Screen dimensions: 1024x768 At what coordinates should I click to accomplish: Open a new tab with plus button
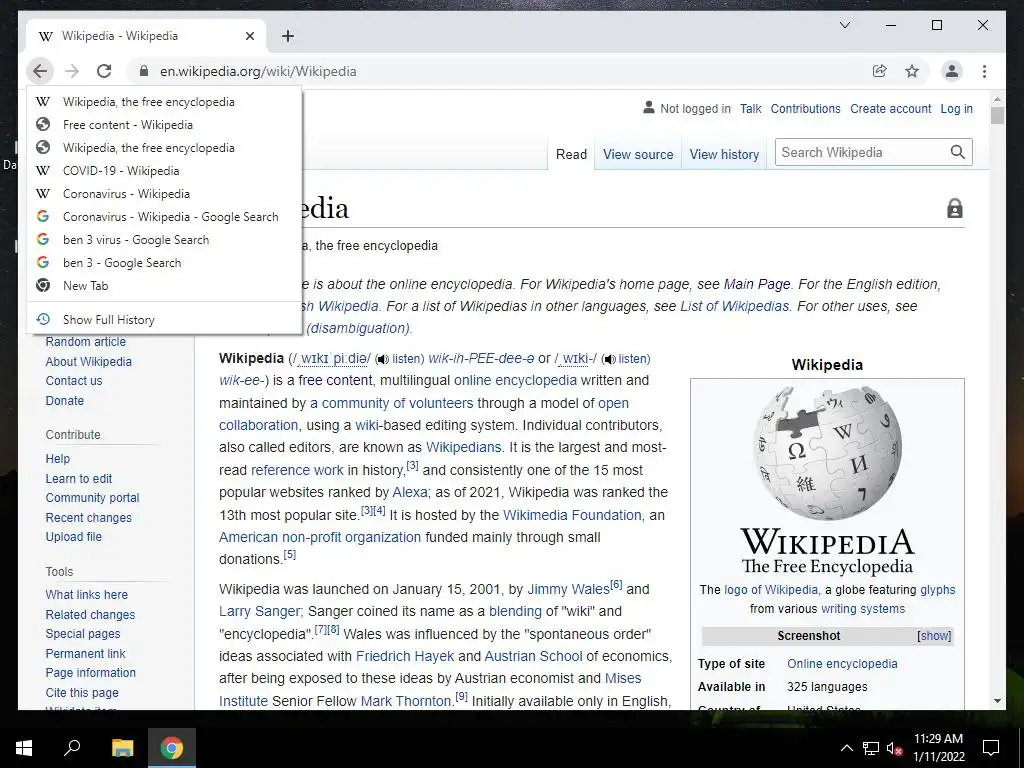click(288, 36)
